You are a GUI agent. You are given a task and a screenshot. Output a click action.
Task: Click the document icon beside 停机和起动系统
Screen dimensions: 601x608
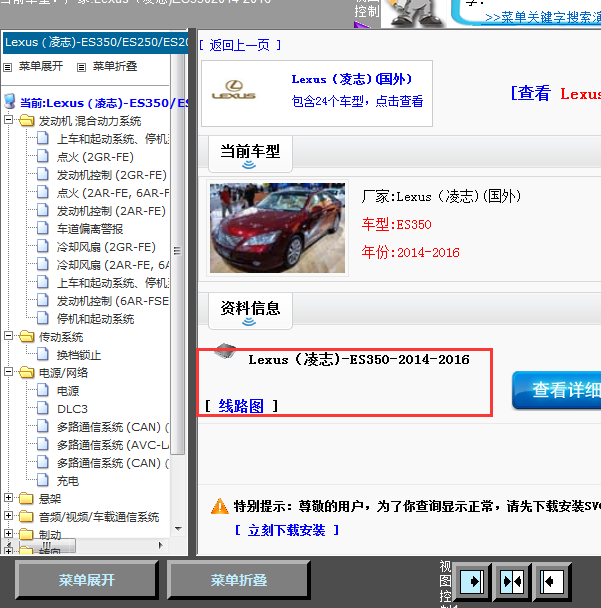pos(43,318)
